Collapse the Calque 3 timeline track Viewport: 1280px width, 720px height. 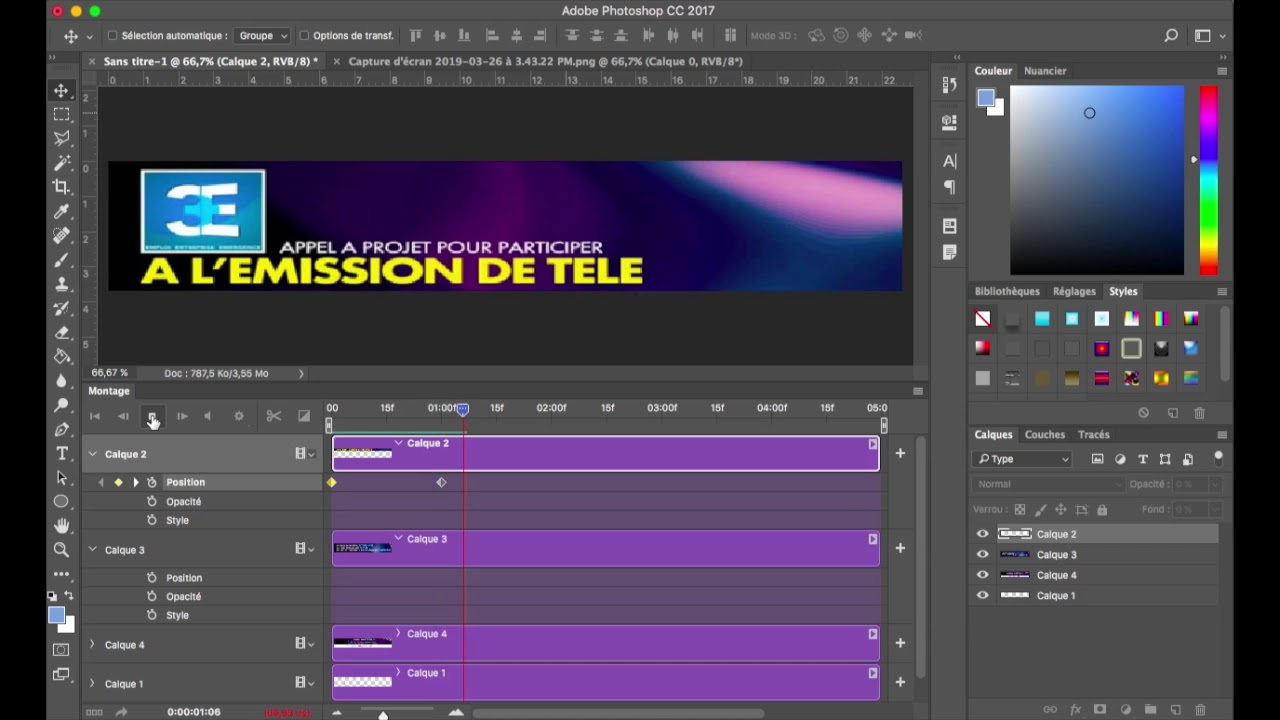pyautogui.click(x=92, y=549)
